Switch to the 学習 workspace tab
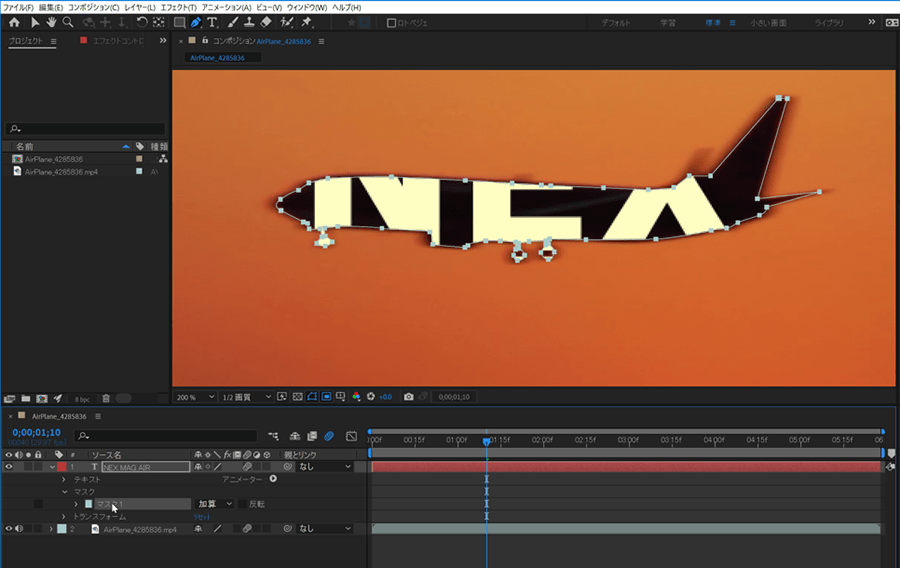900x568 pixels. [x=668, y=22]
